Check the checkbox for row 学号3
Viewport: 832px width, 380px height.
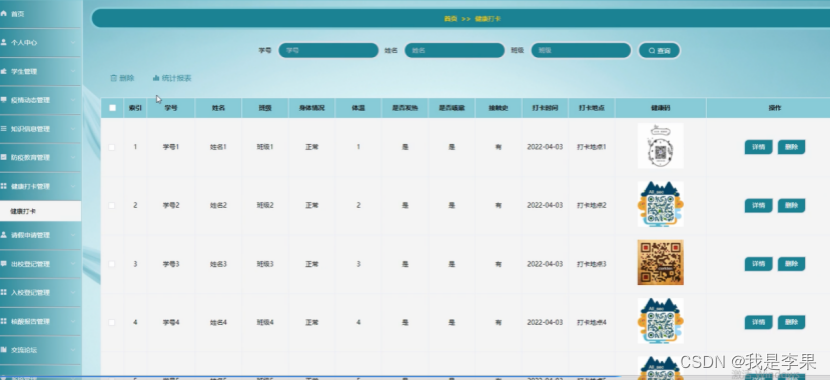pos(112,264)
